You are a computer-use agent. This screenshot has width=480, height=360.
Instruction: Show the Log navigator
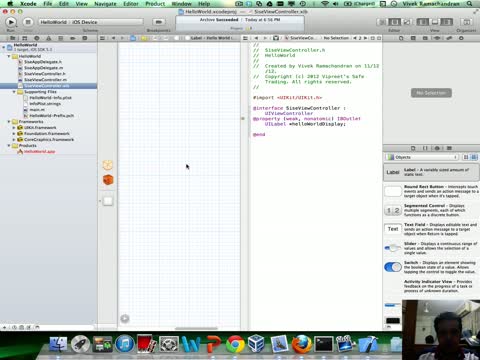[x=85, y=38]
